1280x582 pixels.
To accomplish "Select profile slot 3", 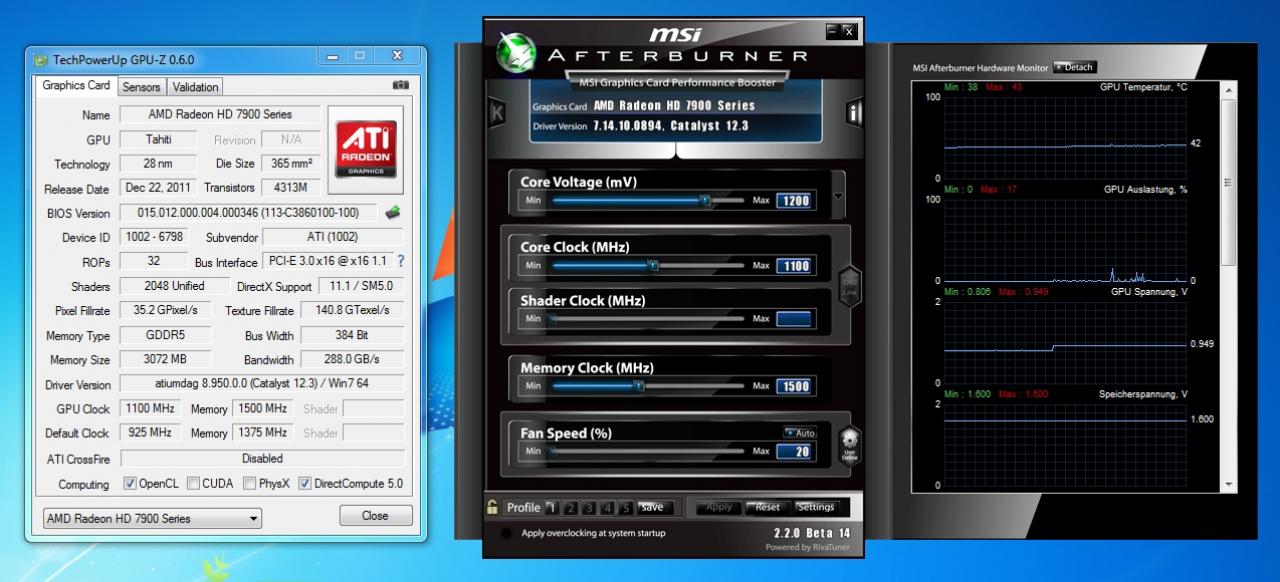I will click(x=590, y=507).
